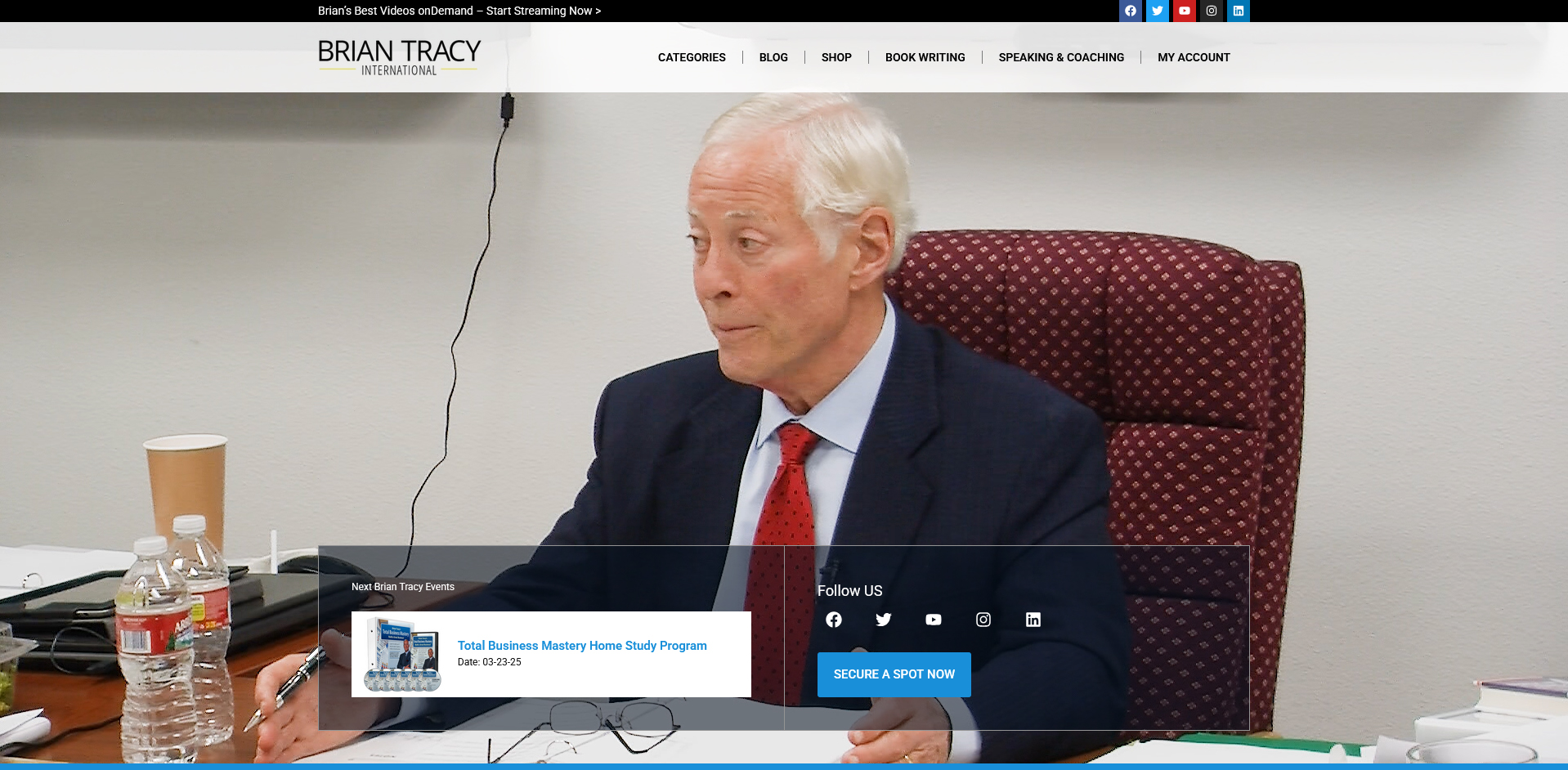Open Instagram icon under Follow US
This screenshot has width=1568, height=770.
point(983,620)
